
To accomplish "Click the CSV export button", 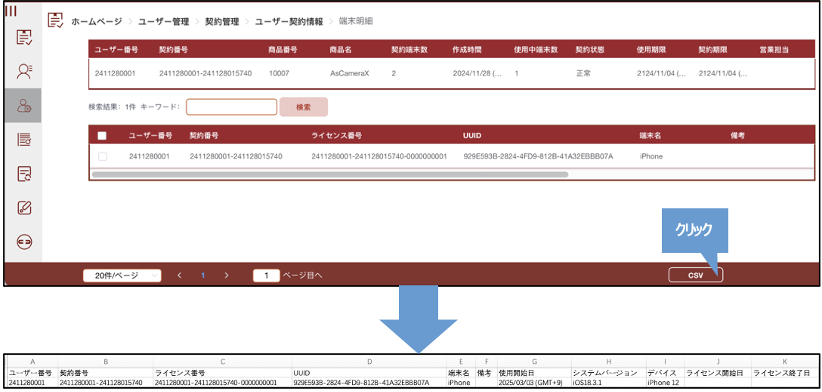I will click(695, 276).
